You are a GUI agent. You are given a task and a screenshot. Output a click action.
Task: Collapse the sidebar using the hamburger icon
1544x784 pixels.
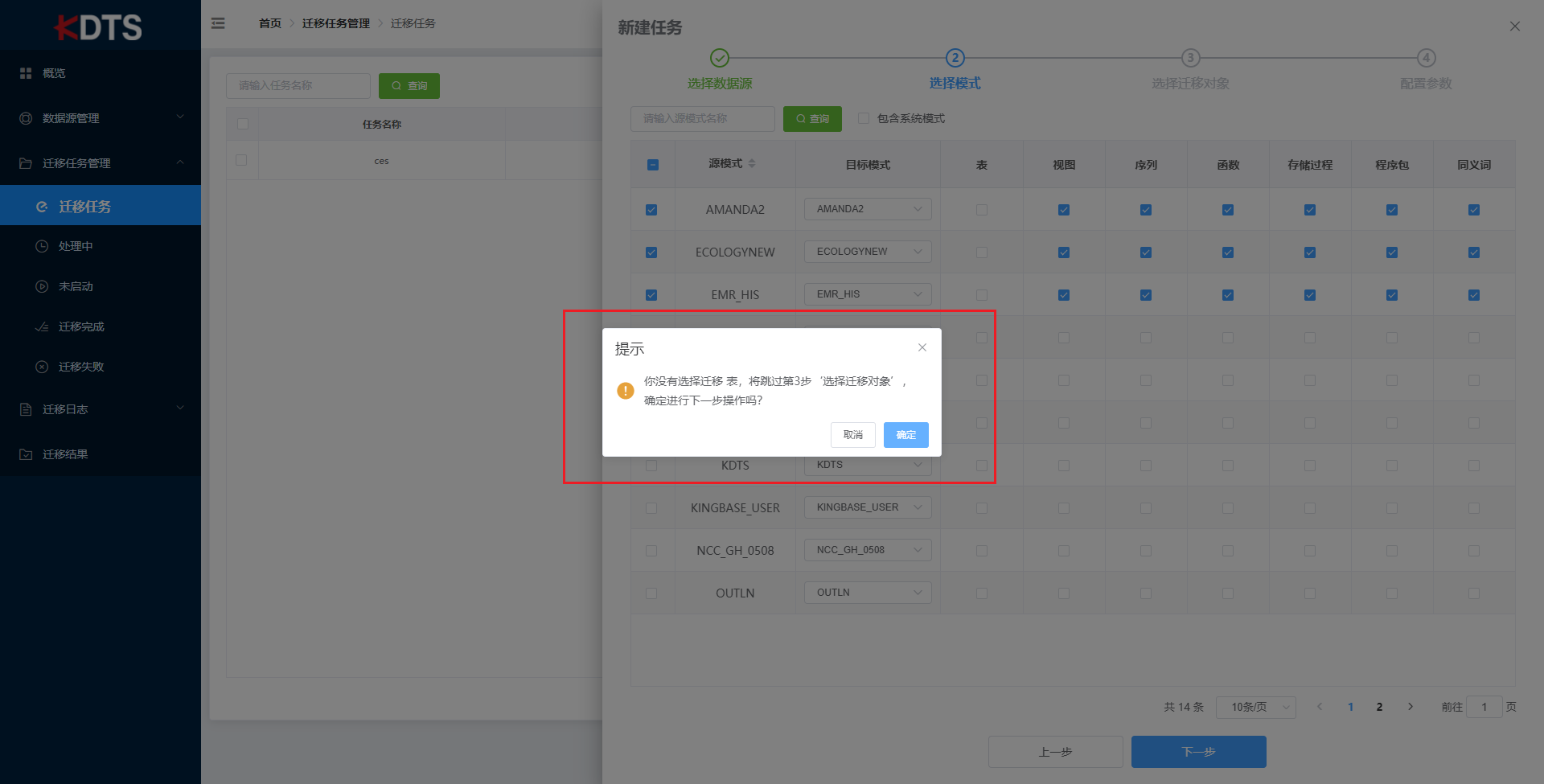(218, 23)
